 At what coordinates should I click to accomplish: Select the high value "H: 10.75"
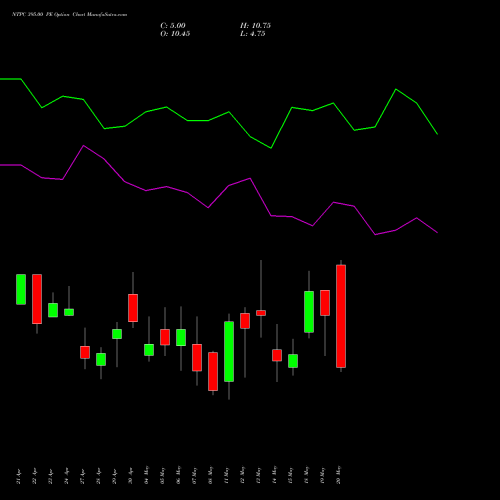pyautogui.click(x=255, y=26)
